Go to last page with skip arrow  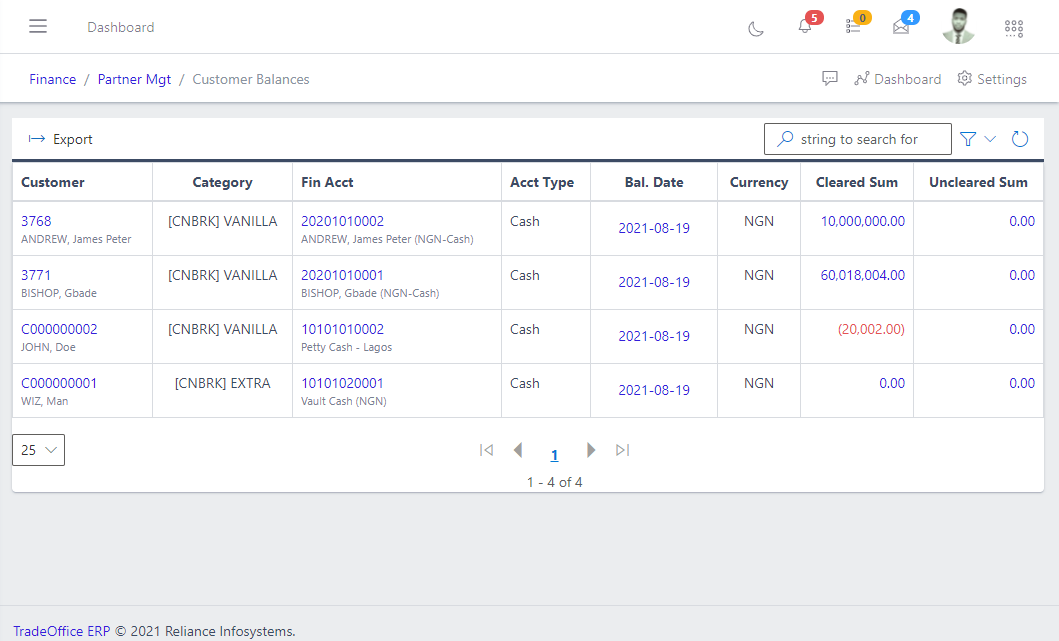tap(622, 450)
